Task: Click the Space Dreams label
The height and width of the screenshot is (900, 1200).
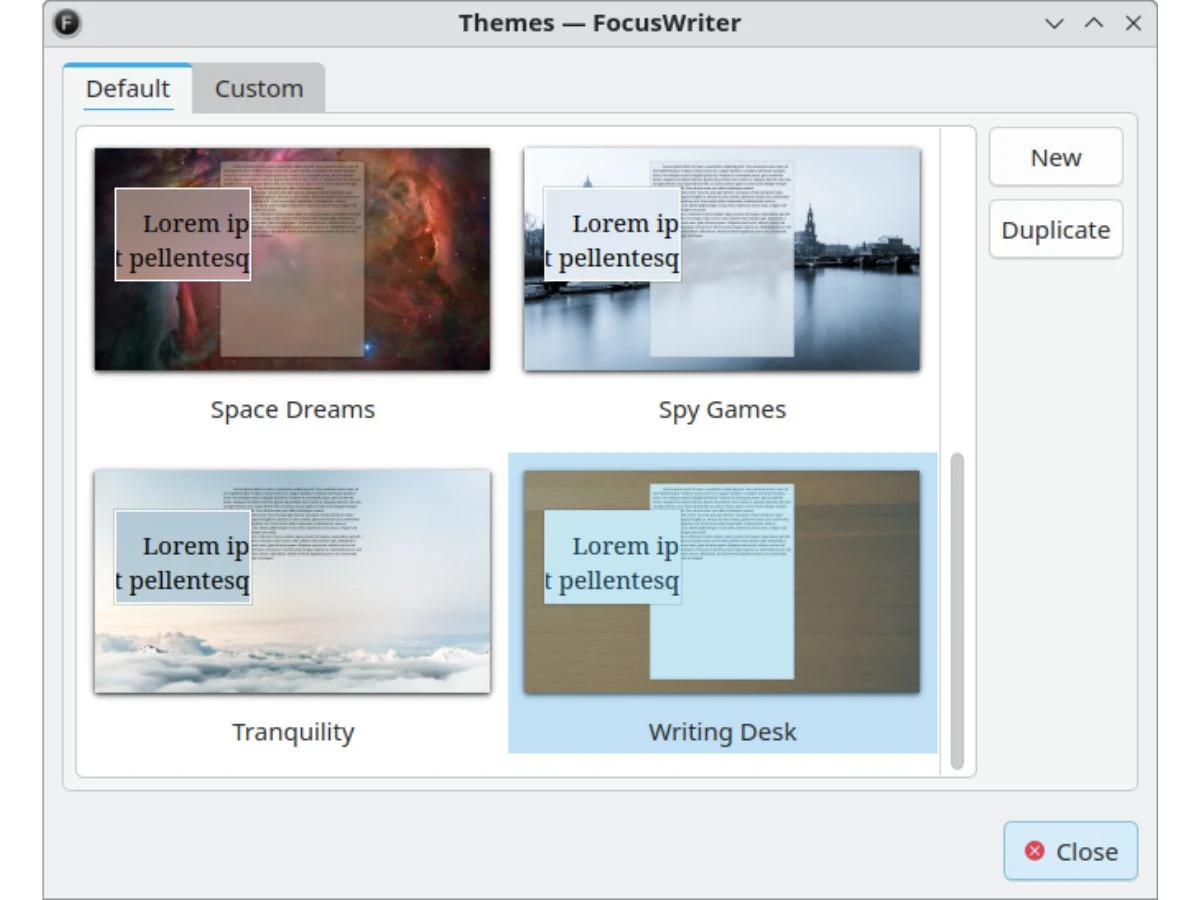Action: (293, 410)
